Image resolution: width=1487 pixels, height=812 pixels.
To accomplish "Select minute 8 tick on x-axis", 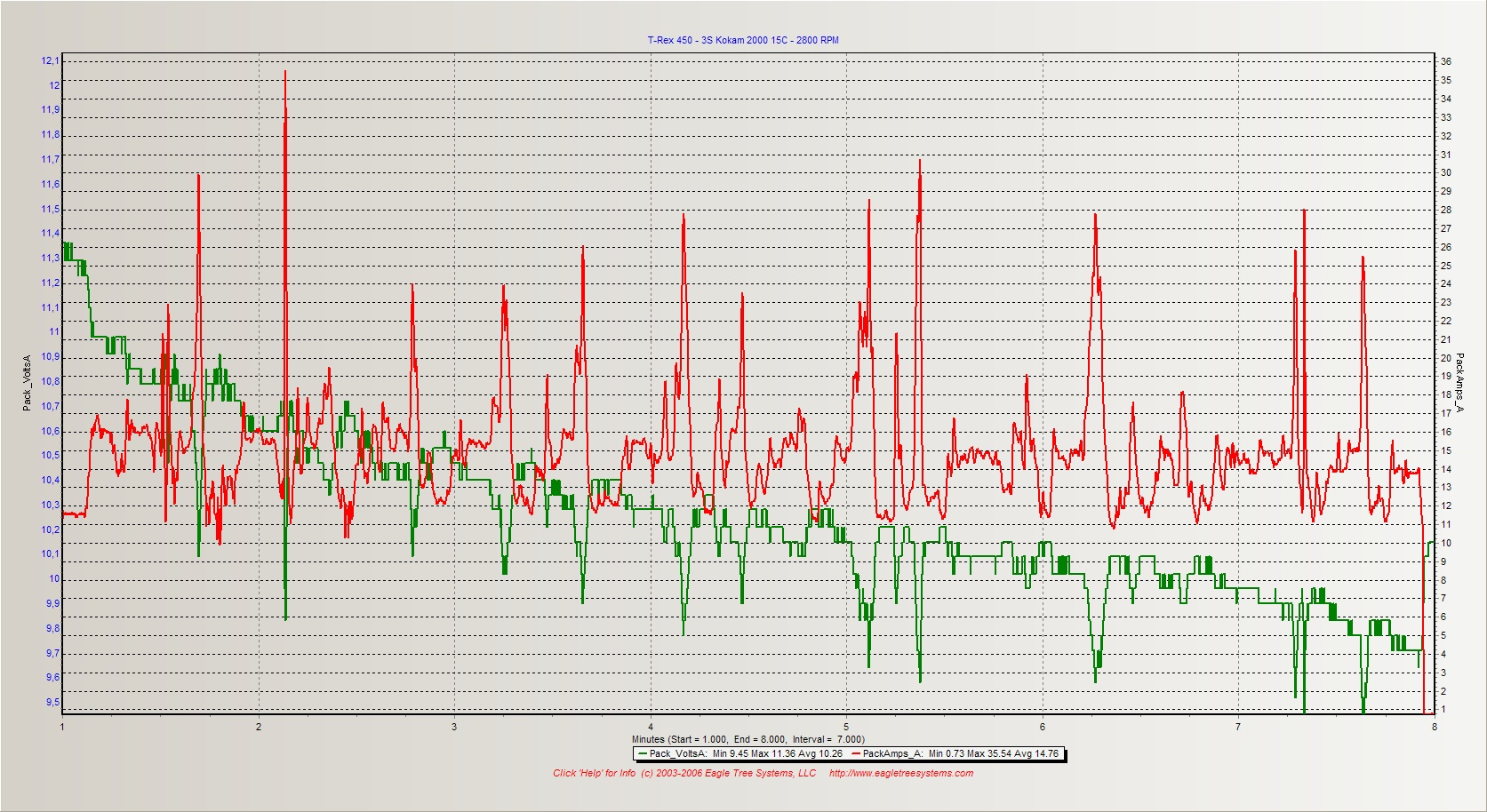I will [x=1434, y=727].
